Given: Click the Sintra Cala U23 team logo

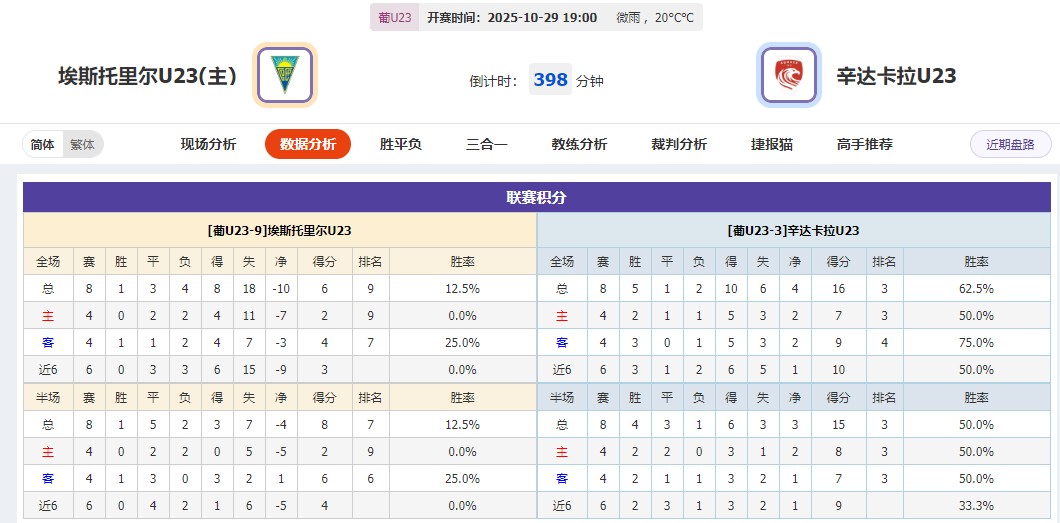Looking at the screenshot, I should 789,75.
